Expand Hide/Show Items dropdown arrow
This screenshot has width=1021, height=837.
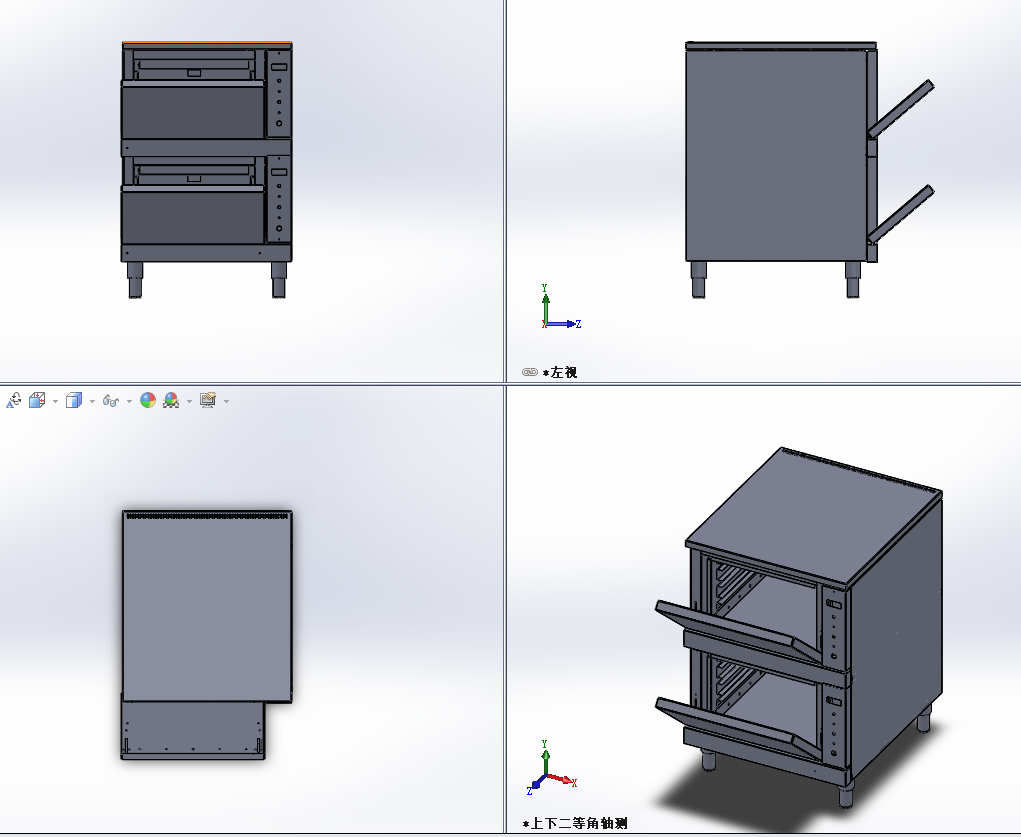(129, 401)
